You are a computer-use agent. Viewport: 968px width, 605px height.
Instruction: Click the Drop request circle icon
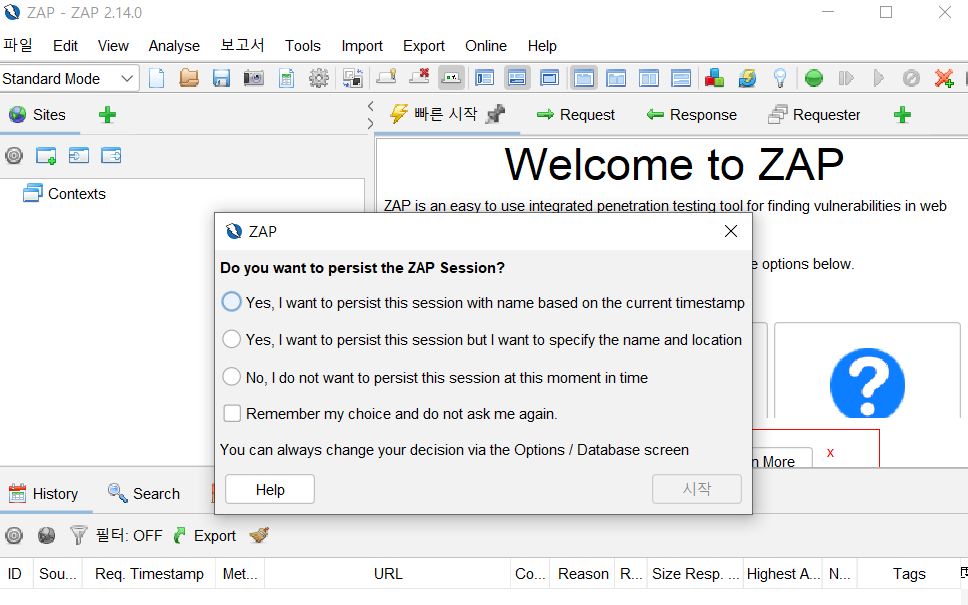pos(911,78)
